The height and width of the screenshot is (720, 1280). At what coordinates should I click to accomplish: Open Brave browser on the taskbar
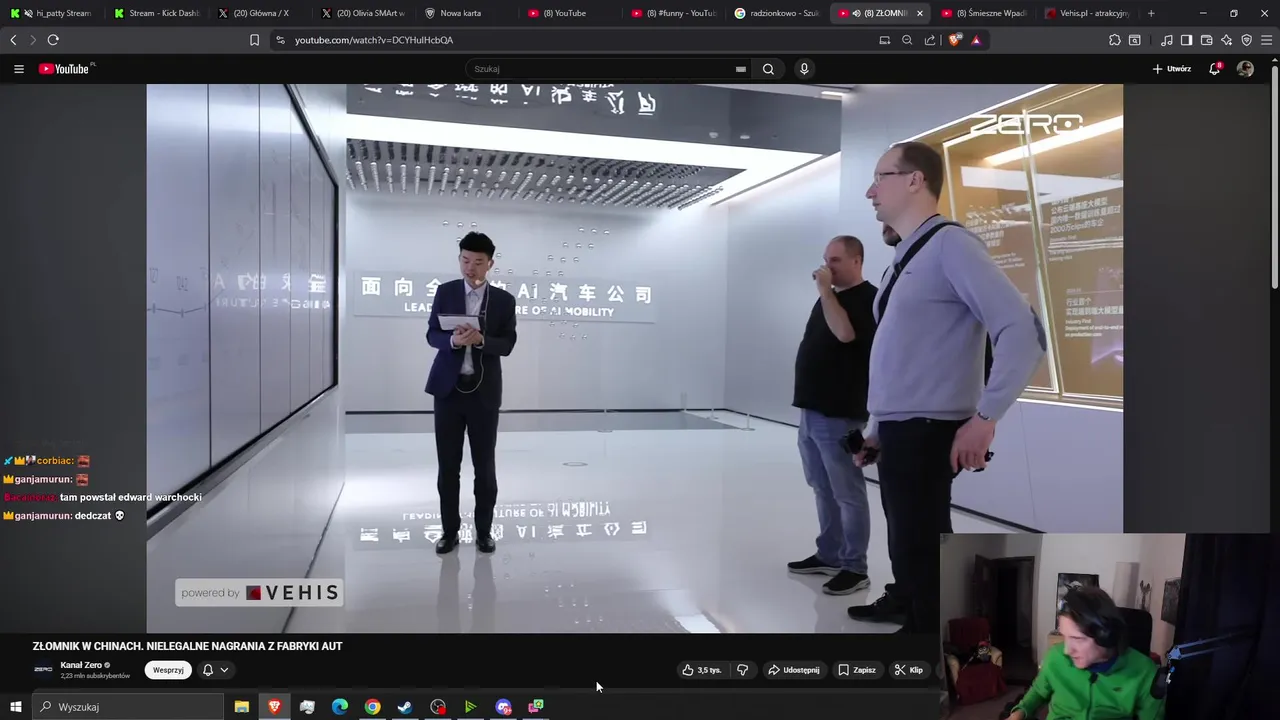point(274,707)
